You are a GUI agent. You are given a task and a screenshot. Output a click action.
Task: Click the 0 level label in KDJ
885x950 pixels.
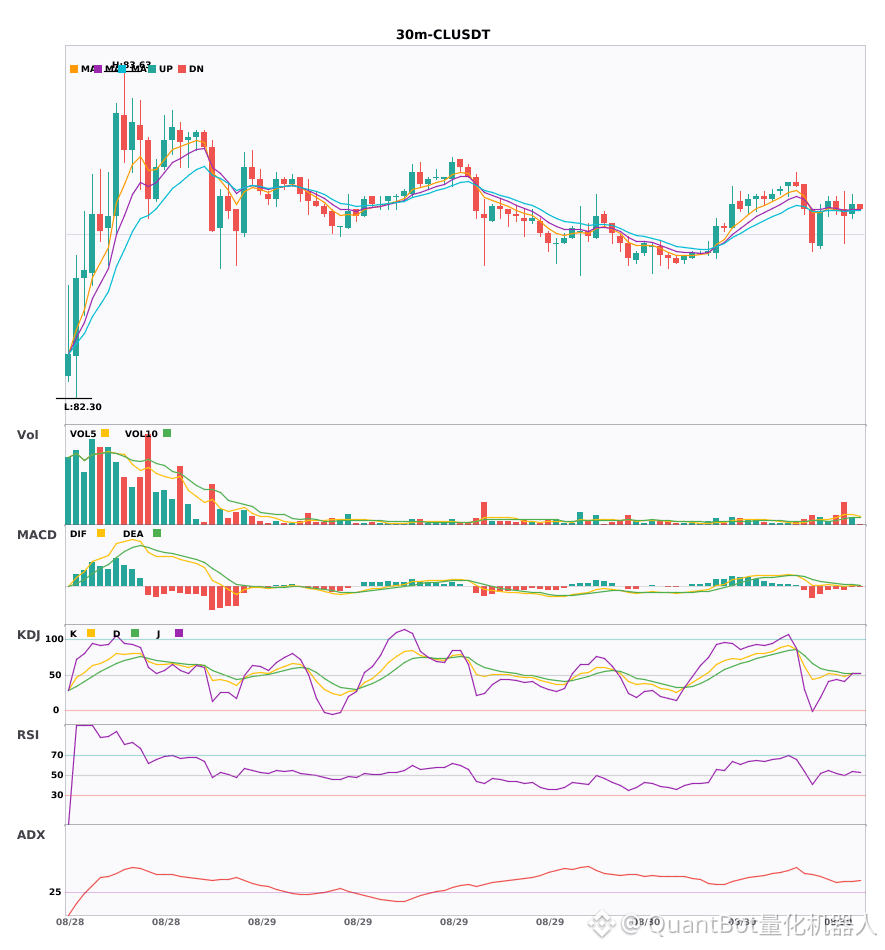click(x=56, y=710)
